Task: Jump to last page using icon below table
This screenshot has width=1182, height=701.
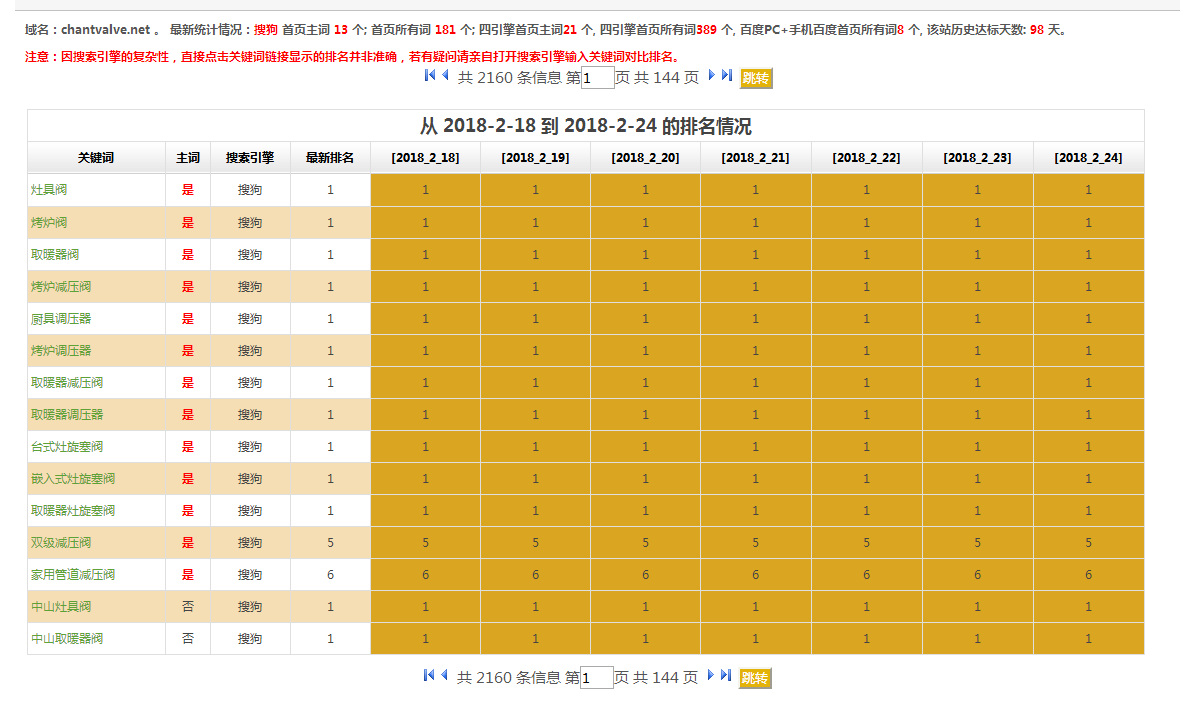Action: [727, 675]
